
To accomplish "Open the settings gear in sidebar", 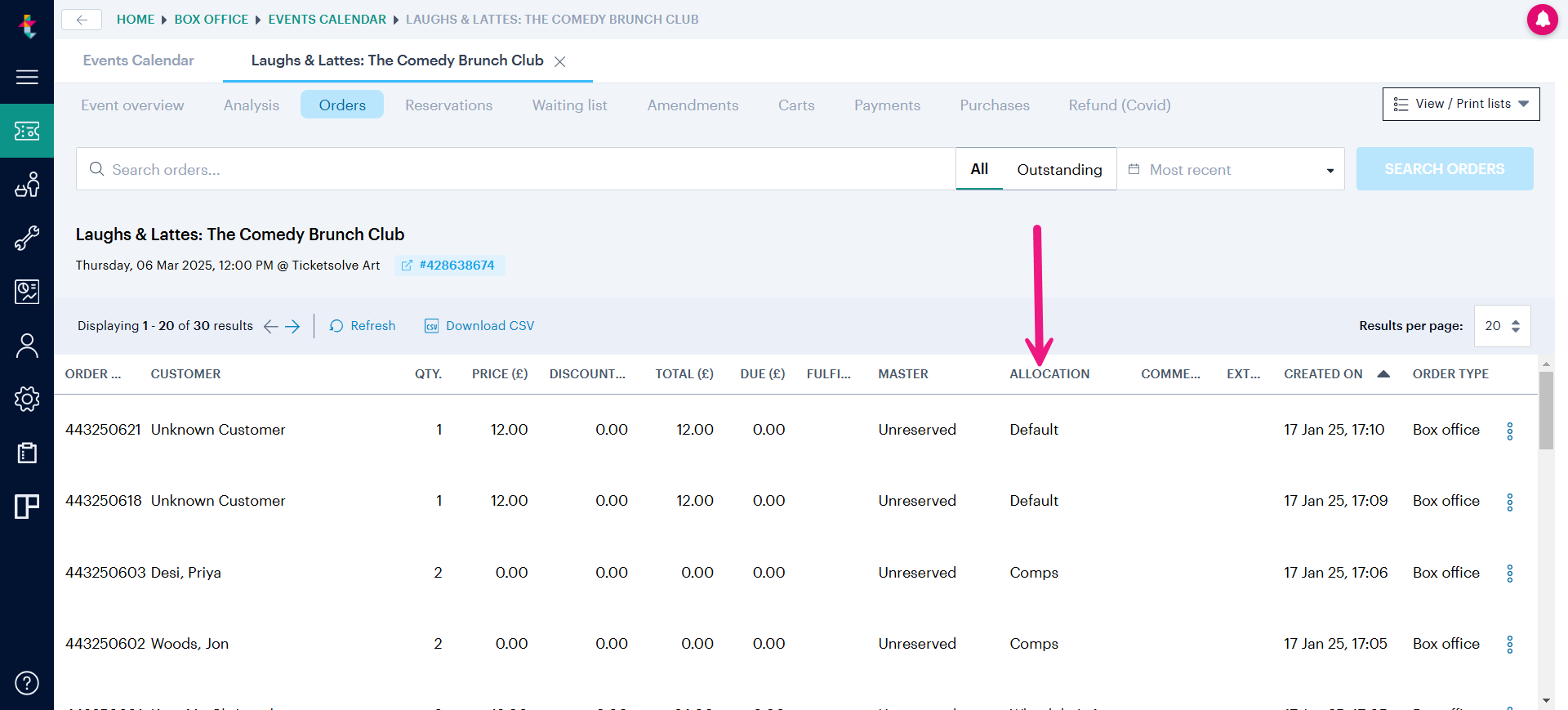I will click(27, 399).
